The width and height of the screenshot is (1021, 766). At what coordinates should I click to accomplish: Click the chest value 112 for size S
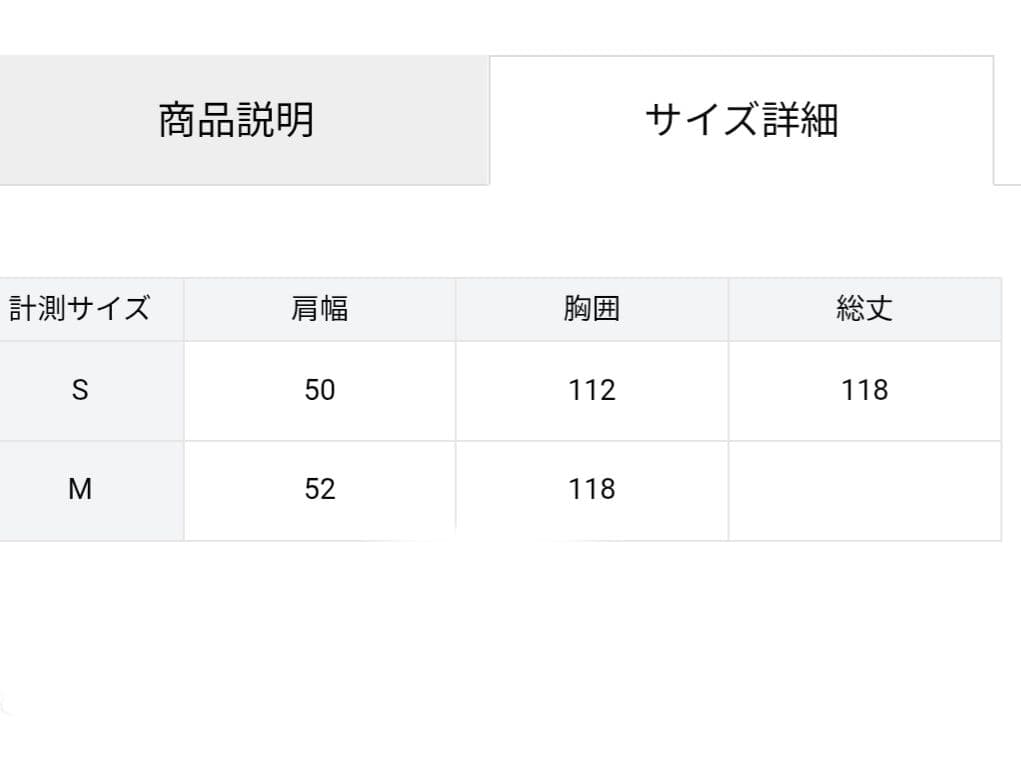tap(590, 390)
